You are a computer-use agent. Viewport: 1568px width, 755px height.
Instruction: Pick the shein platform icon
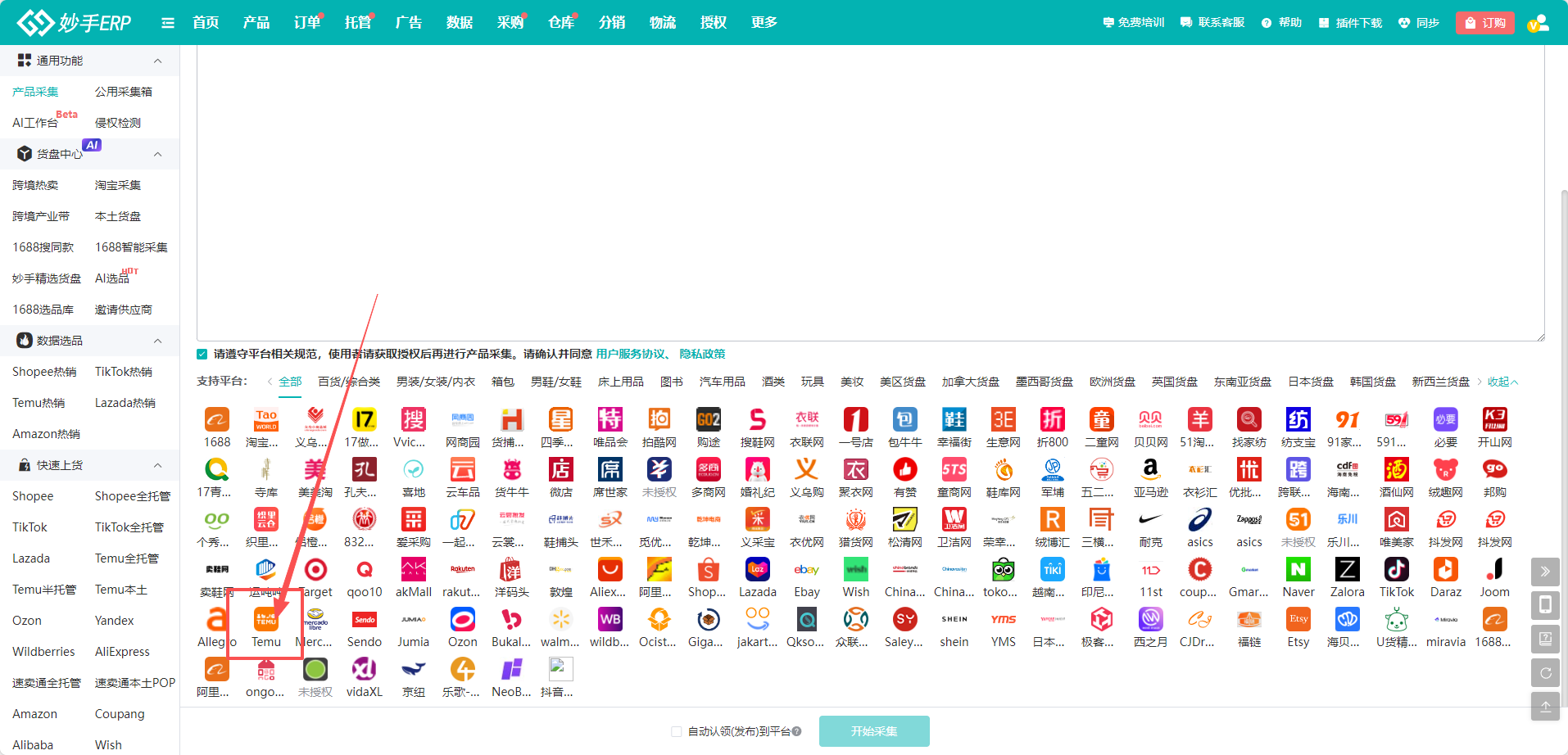954,620
